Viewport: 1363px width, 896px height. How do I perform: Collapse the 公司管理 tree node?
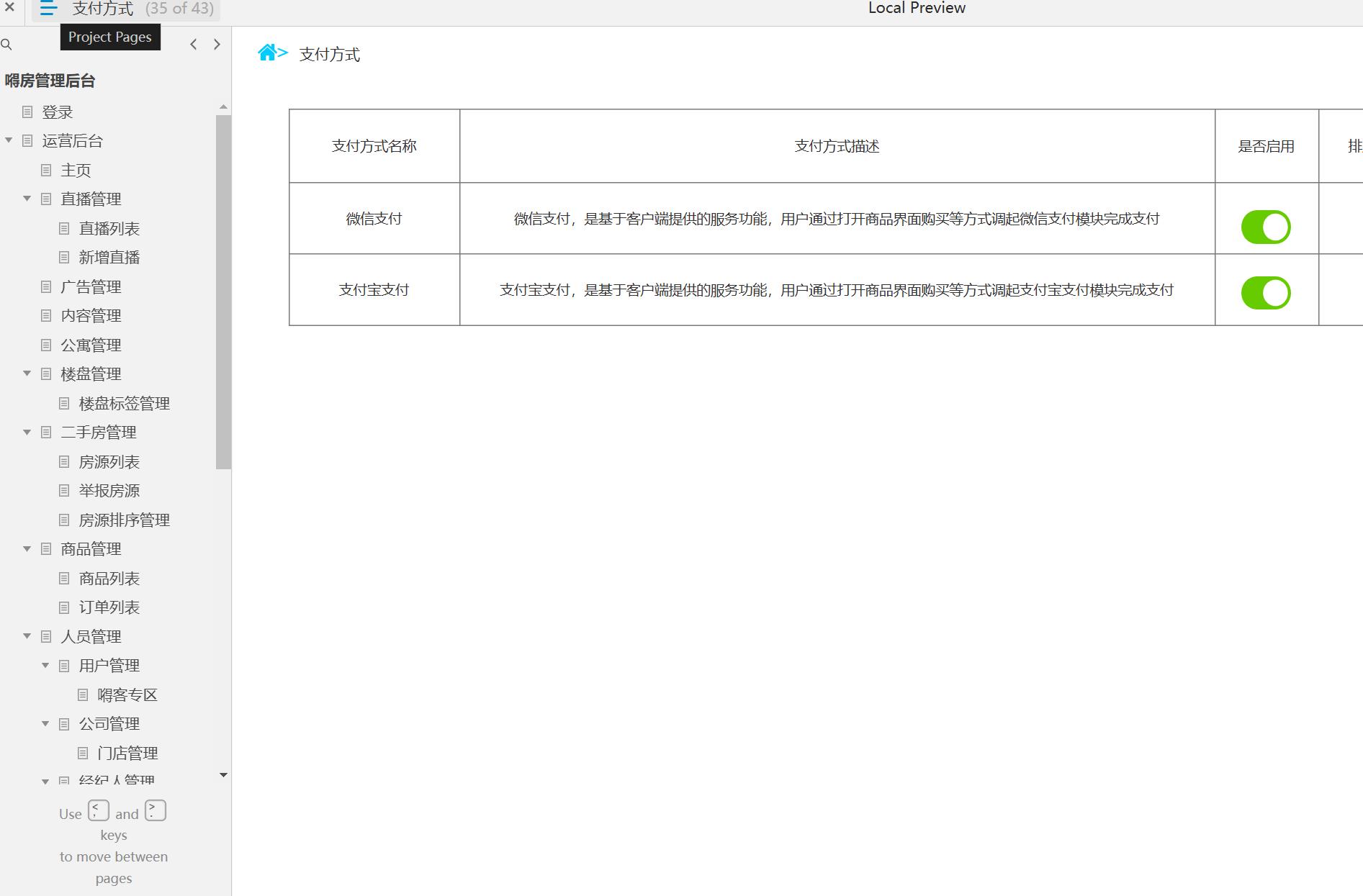pyautogui.click(x=45, y=723)
